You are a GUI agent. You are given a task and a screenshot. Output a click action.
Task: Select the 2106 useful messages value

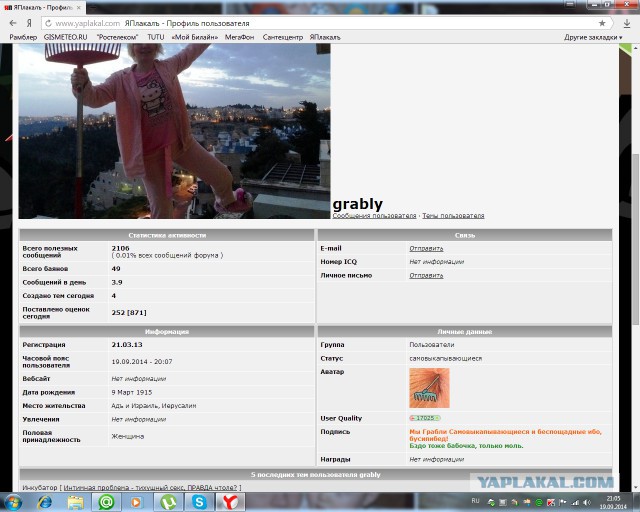(120, 248)
